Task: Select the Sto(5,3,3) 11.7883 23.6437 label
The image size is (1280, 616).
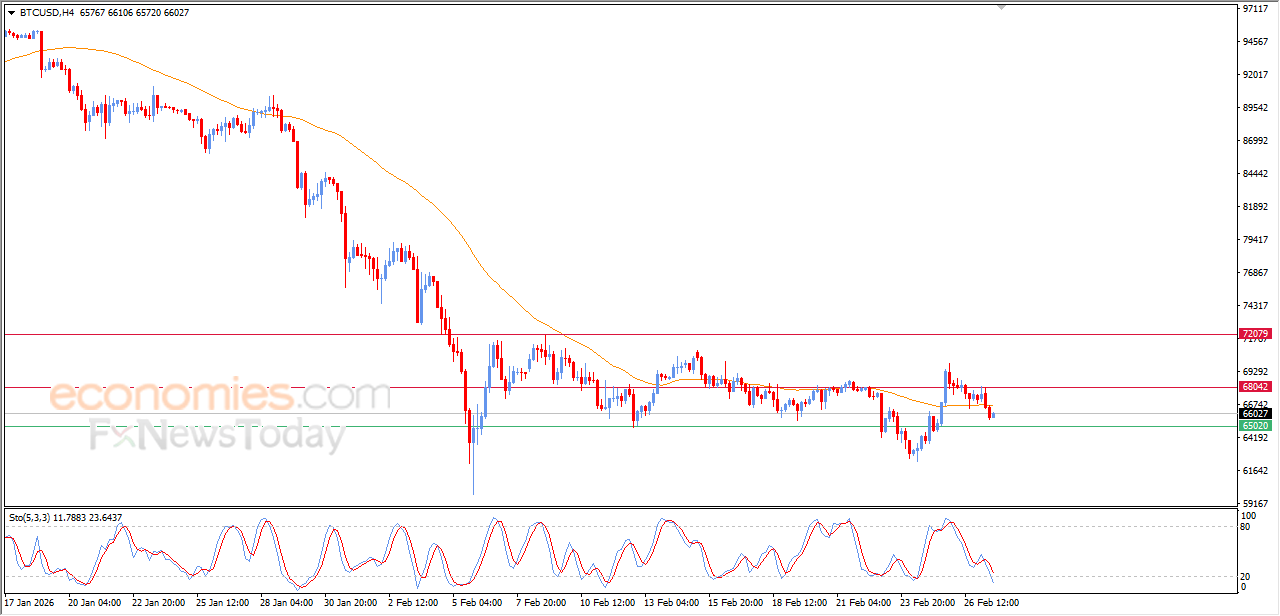Action: coord(65,517)
